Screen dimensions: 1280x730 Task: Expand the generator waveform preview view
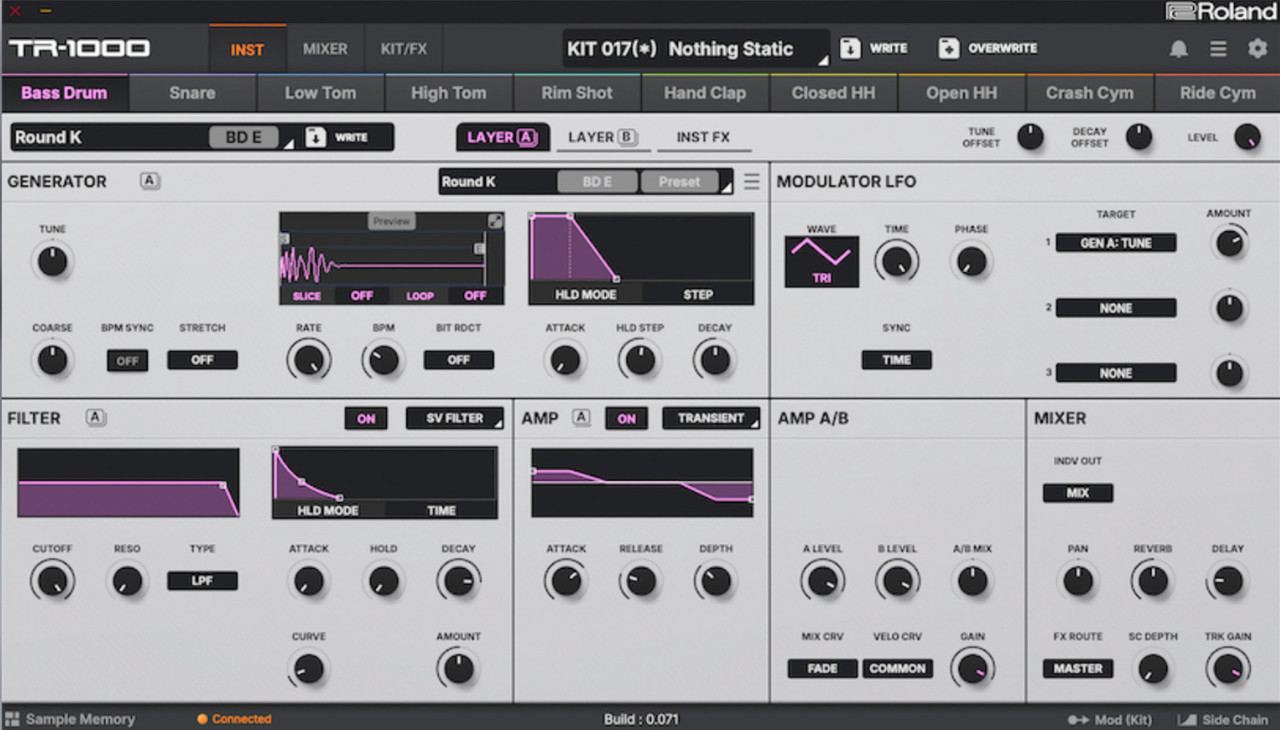click(x=495, y=221)
